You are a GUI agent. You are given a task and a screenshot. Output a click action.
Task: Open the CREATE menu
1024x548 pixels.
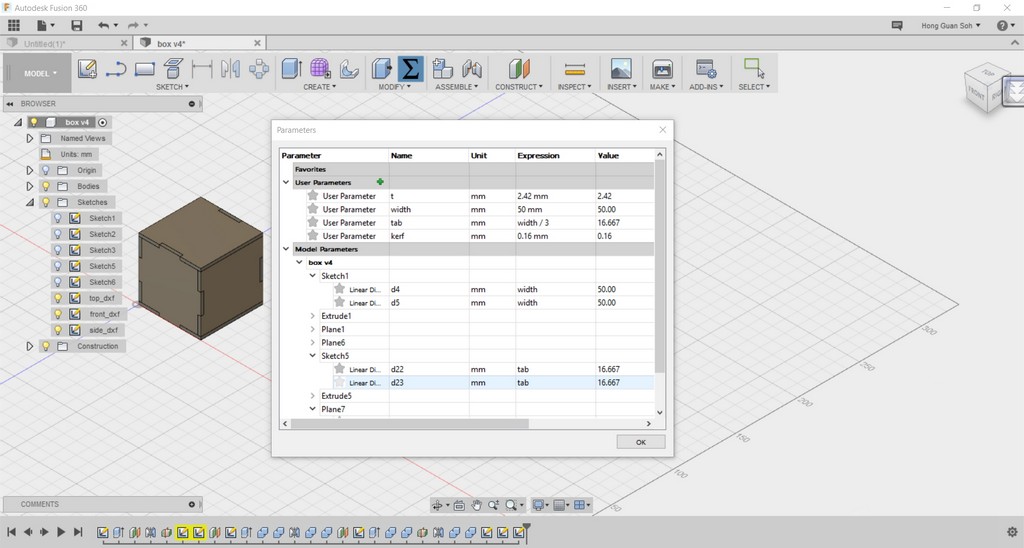(x=319, y=87)
